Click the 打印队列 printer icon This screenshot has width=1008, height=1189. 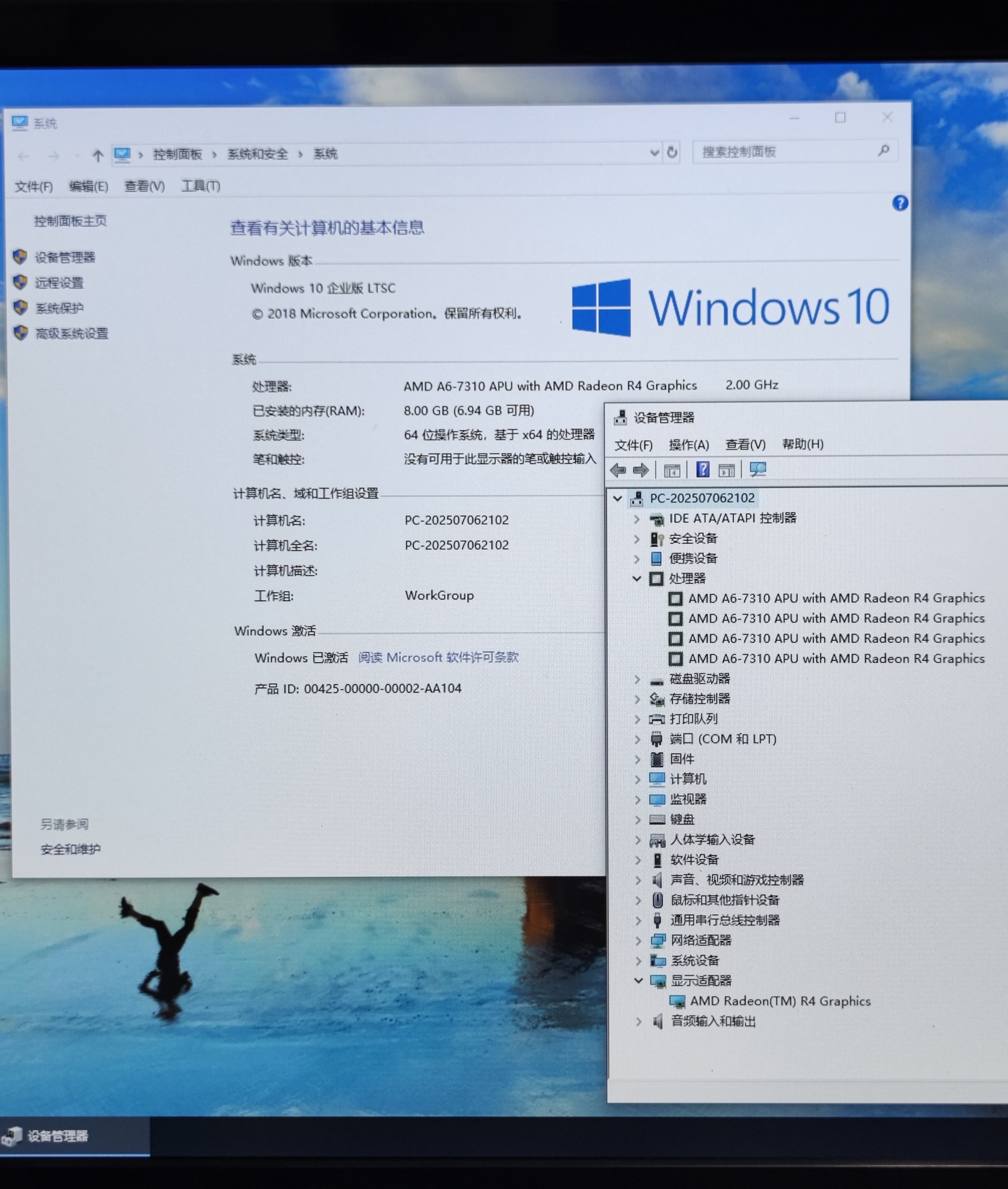coord(657,719)
